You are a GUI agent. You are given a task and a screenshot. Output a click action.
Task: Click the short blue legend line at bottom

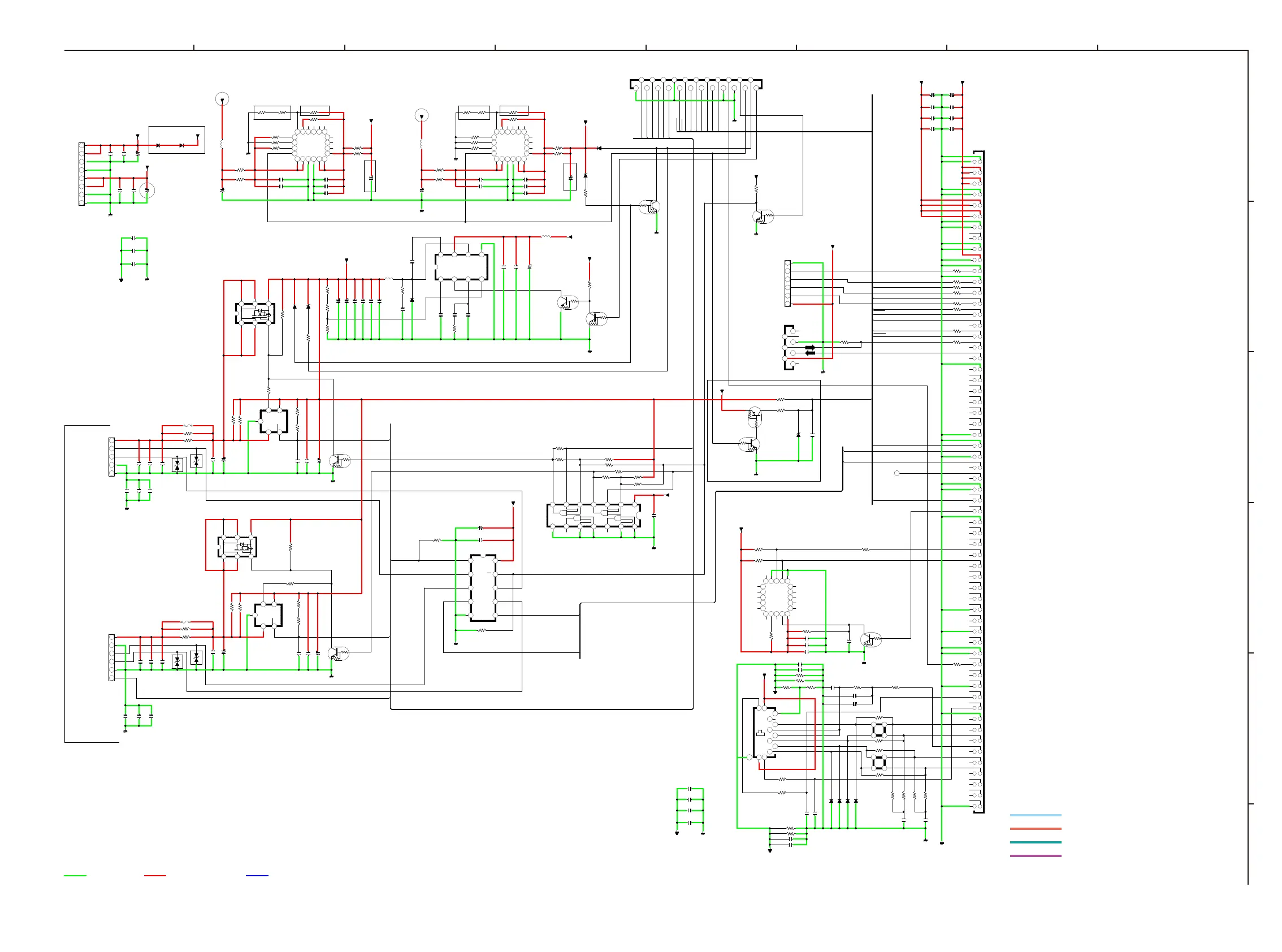tap(257, 875)
